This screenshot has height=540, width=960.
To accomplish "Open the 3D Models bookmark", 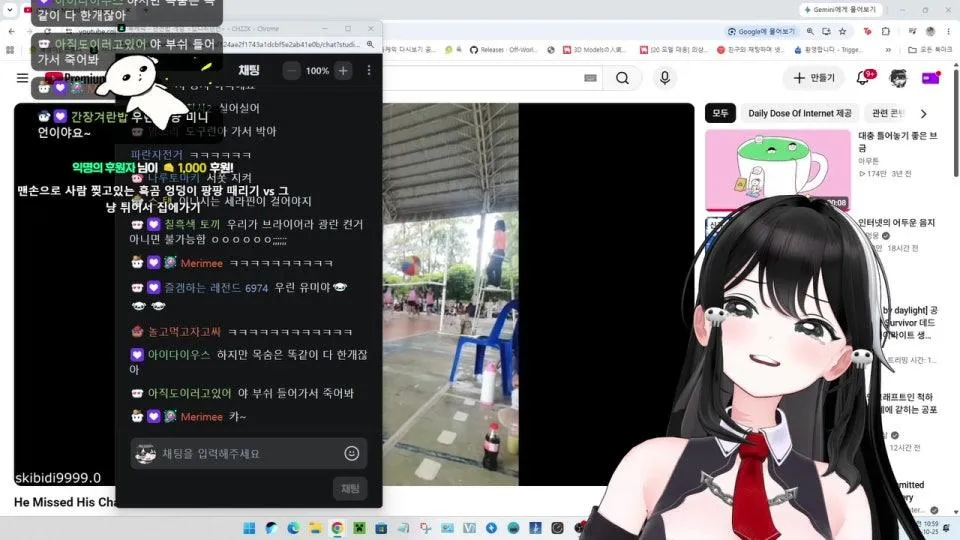I will (594, 50).
